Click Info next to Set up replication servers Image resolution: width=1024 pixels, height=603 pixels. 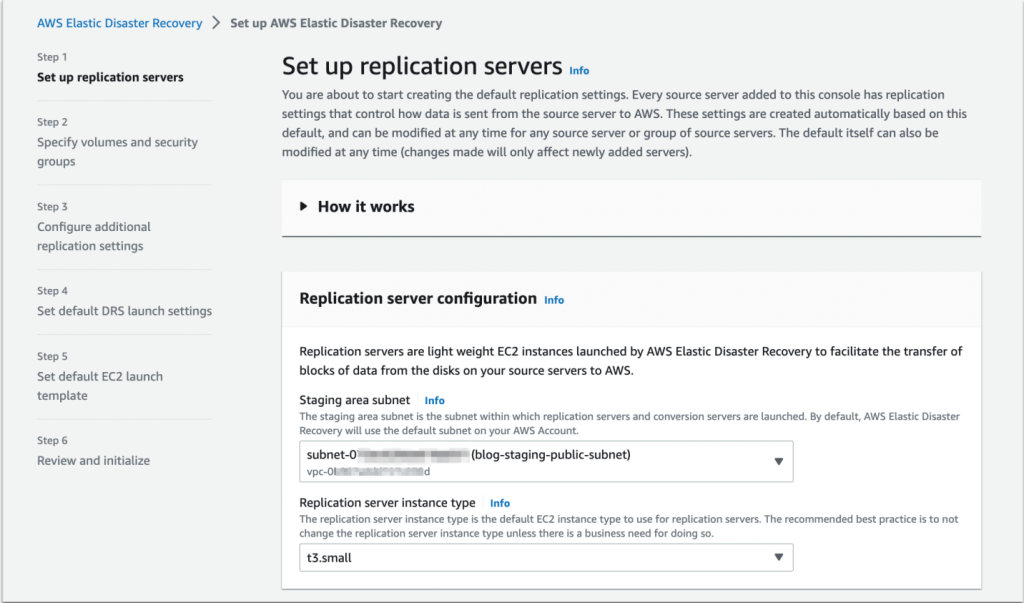click(579, 71)
